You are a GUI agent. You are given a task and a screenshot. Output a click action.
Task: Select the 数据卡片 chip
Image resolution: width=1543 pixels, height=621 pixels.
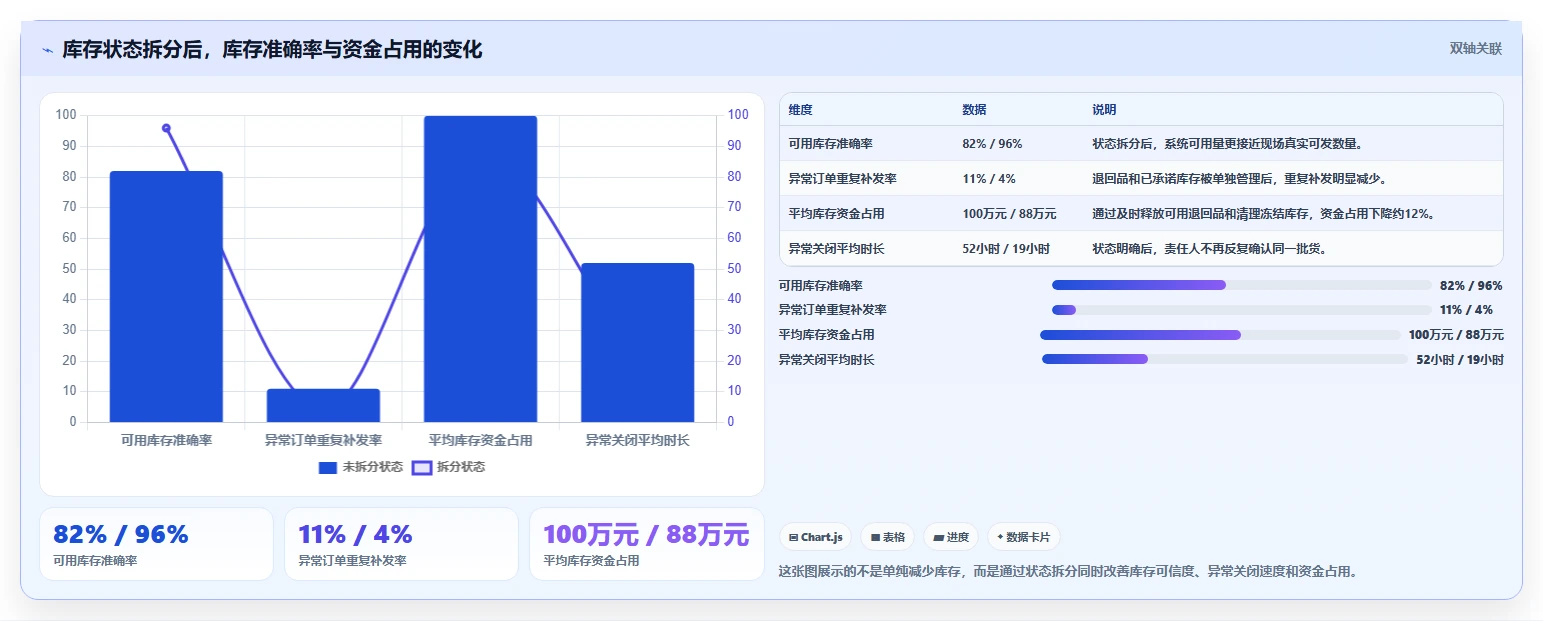1023,537
